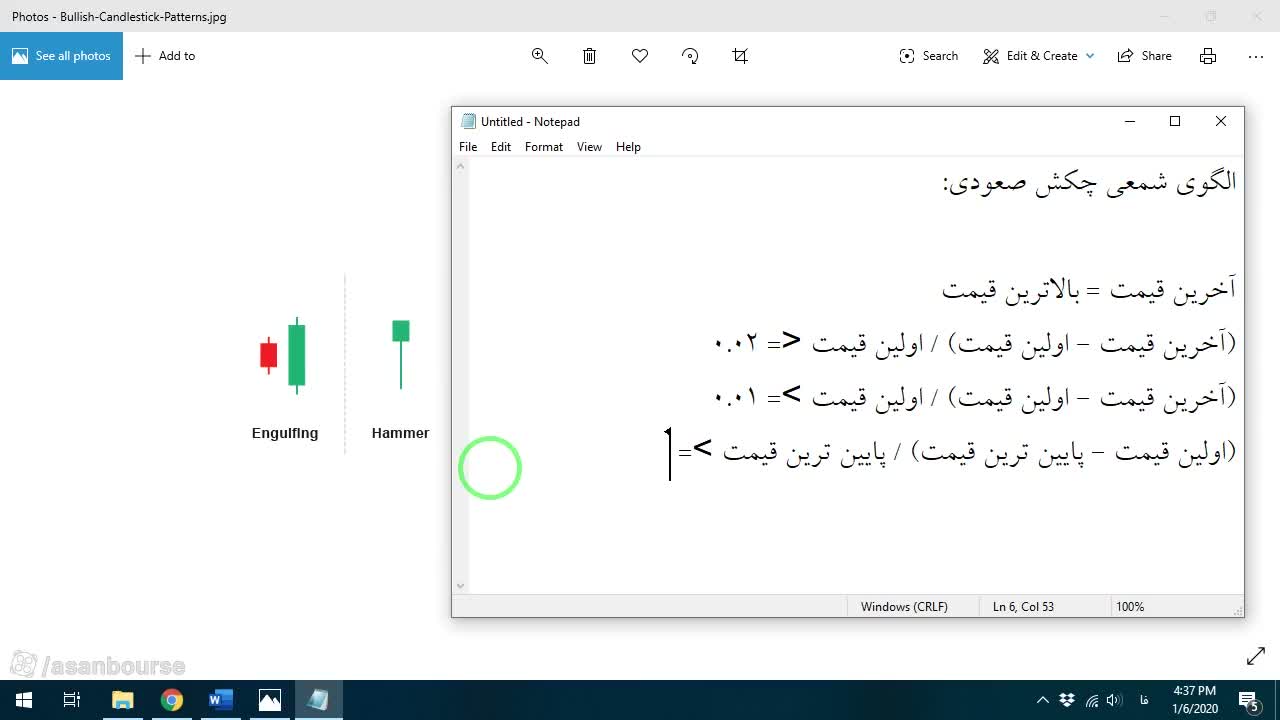Click the green Hammer candlestick image
This screenshot has width=1280, height=720.
click(401, 354)
